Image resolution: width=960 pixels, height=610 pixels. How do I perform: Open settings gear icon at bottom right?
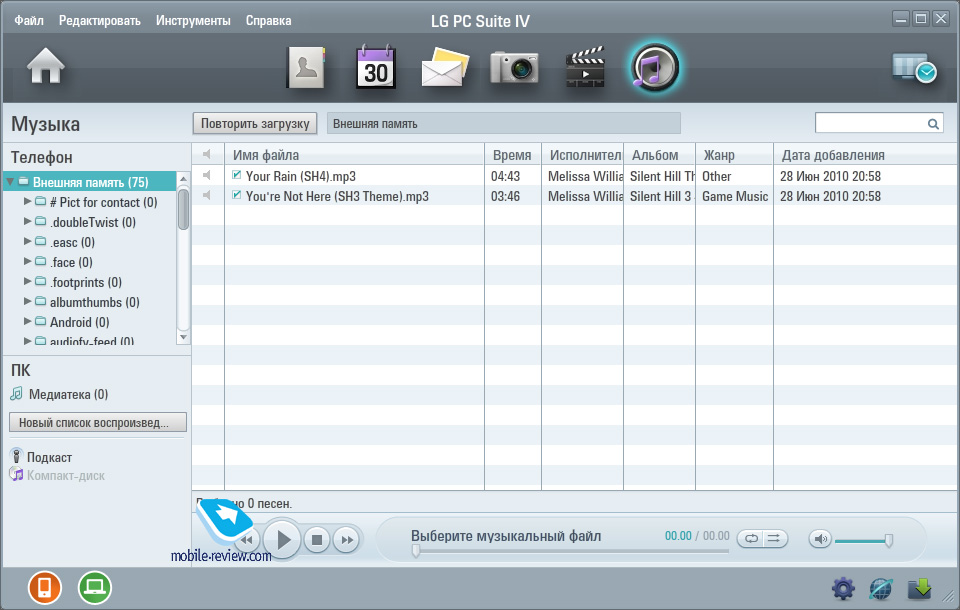point(843,589)
